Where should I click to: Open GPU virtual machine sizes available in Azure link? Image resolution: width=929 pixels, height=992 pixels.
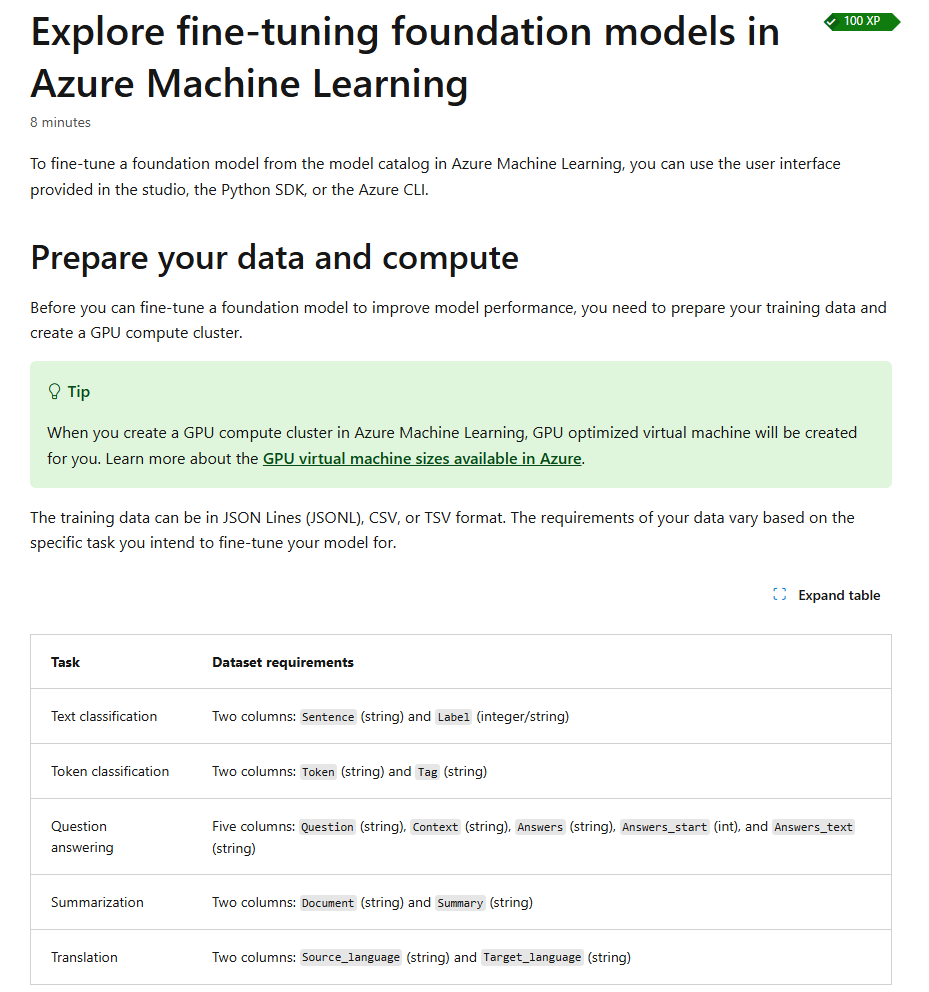421,459
